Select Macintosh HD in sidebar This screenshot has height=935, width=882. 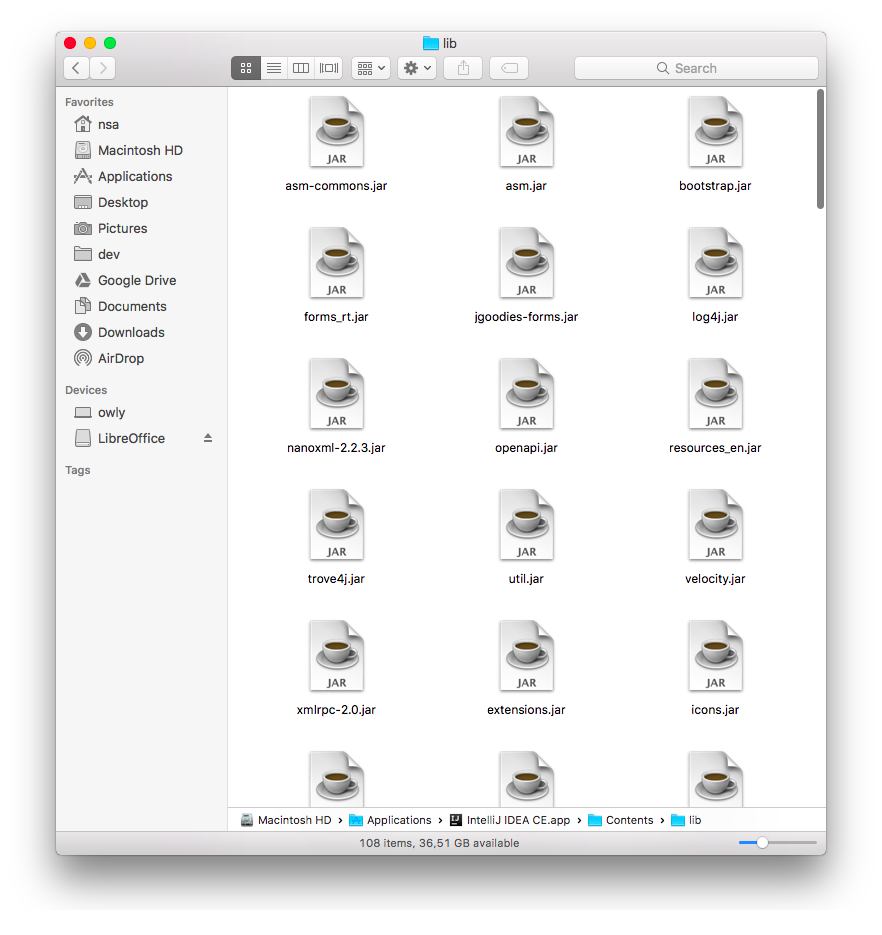141,150
